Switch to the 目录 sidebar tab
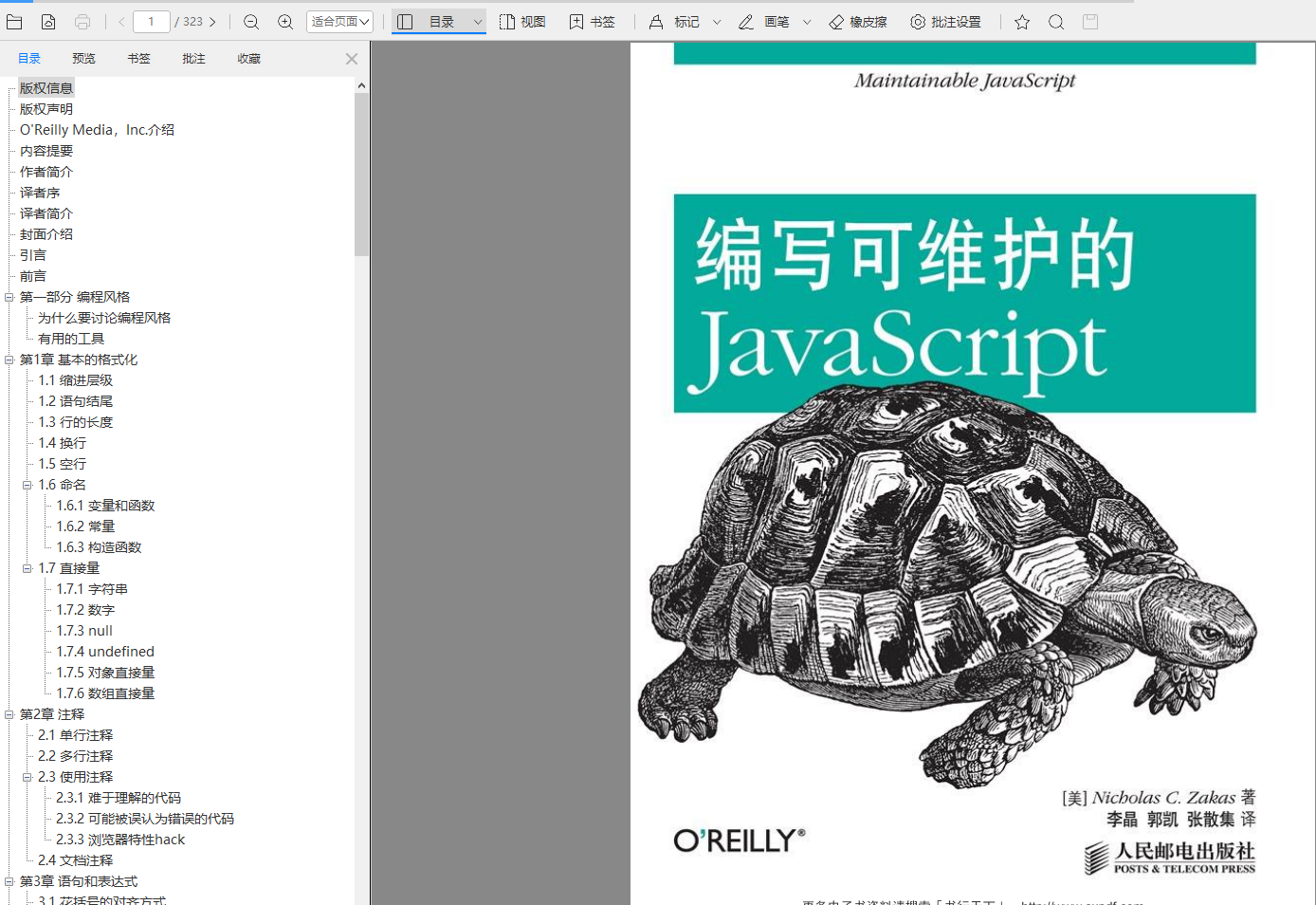The height and width of the screenshot is (905, 1316). click(29, 59)
